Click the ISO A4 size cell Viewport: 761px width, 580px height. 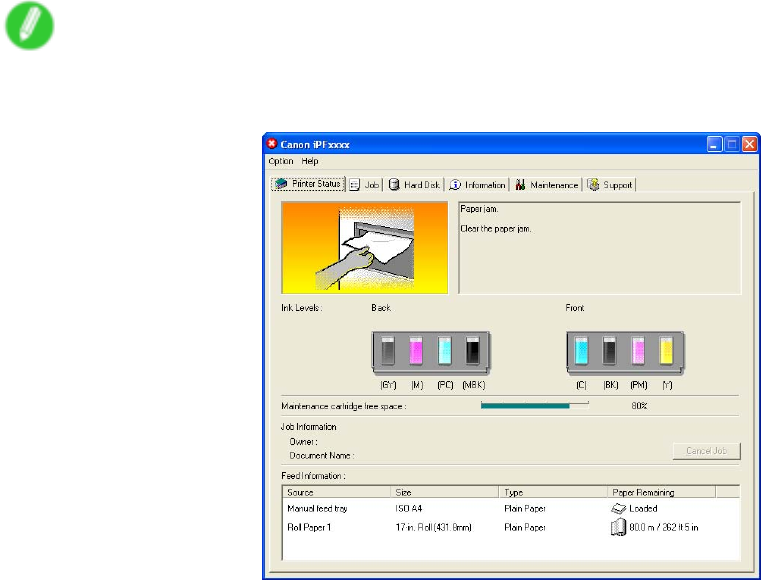[409, 509]
